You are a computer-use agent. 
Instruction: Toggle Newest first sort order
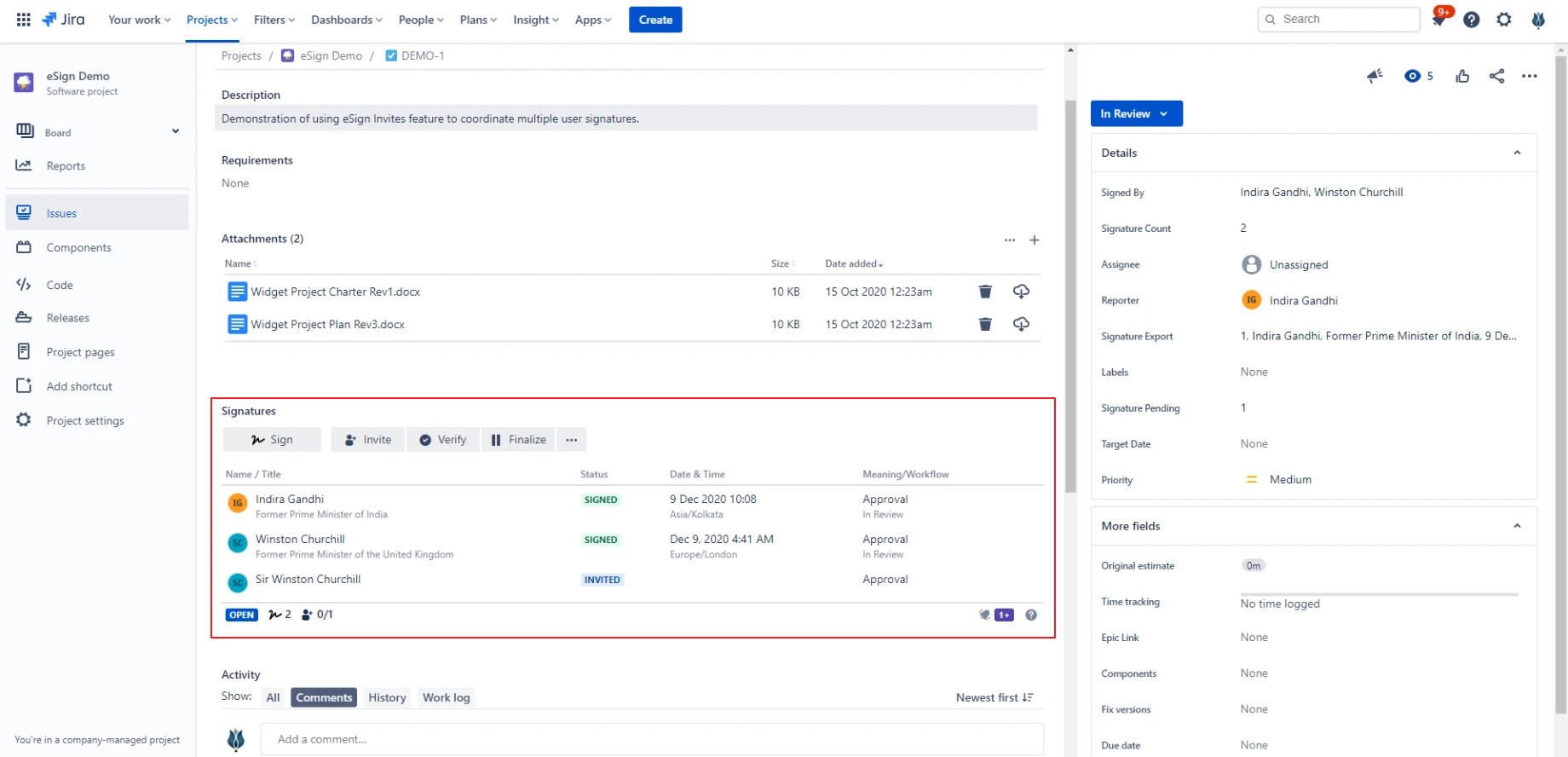point(994,697)
